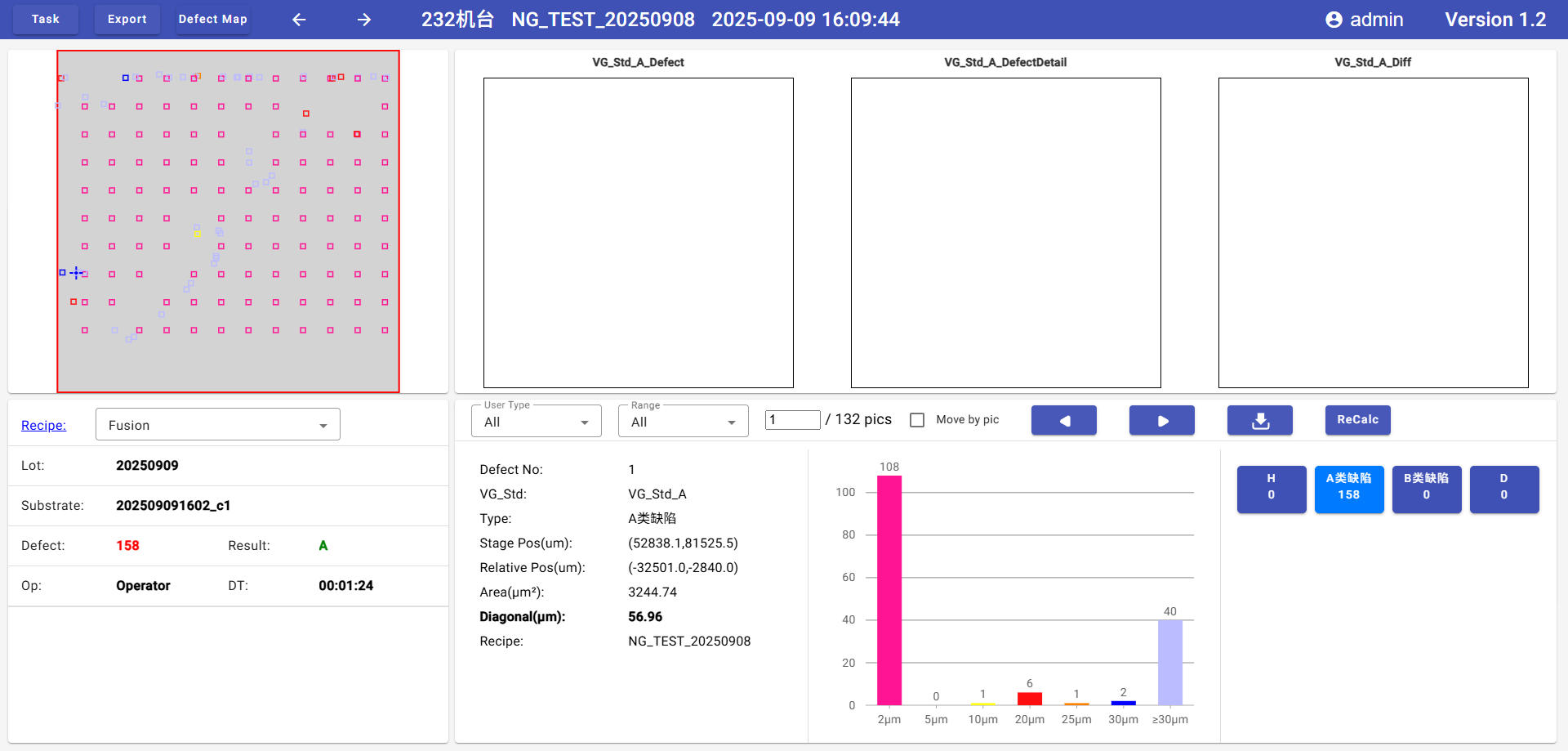The image size is (1568, 751).
Task: Expand the Fusion recipe dropdown
Action: click(217, 425)
